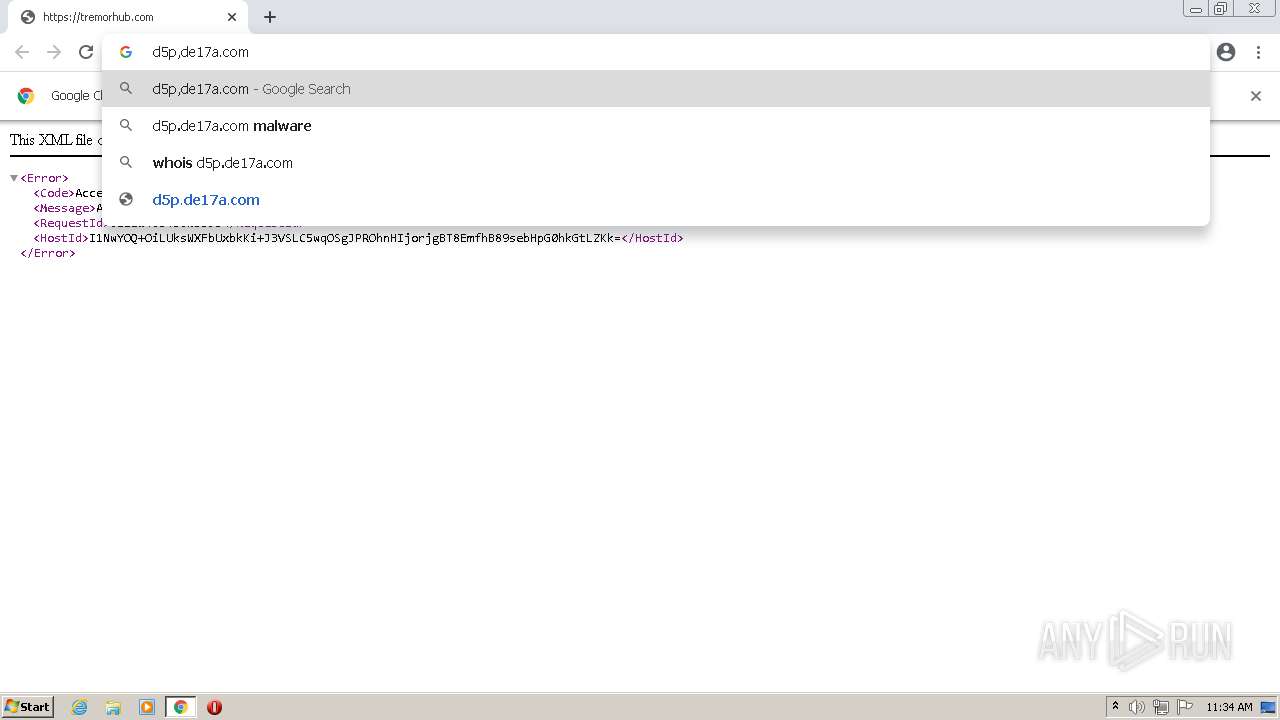1280x720 pixels.
Task: Select the whois d5p.de17a.com suggestion
Action: click(222, 162)
